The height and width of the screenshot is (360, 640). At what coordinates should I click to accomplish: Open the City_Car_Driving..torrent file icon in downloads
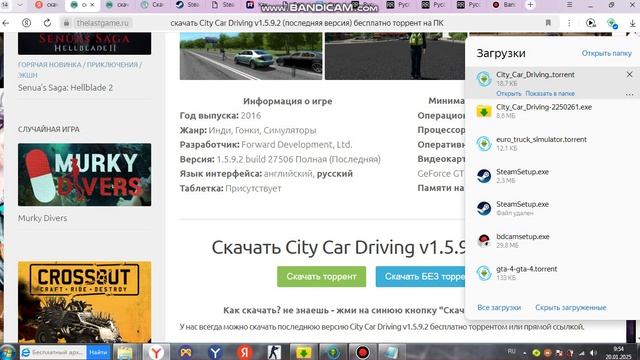tap(484, 78)
